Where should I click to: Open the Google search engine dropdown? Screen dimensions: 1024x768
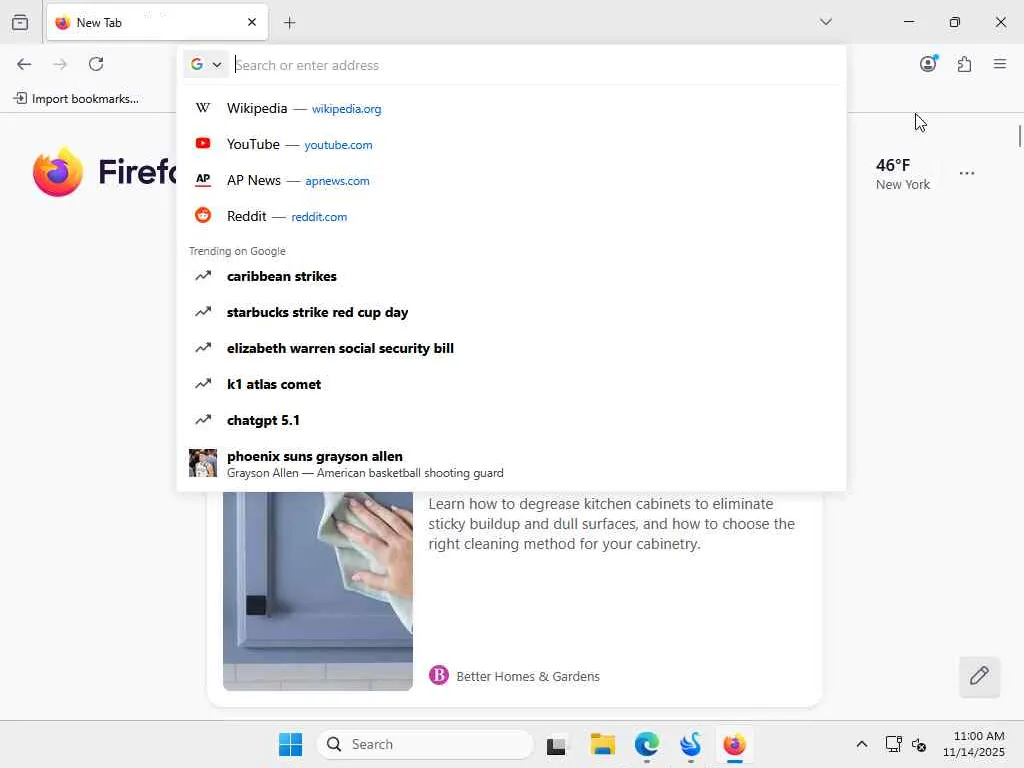click(206, 65)
